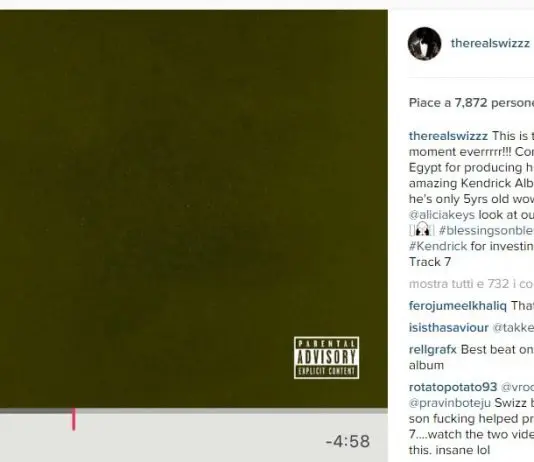Click the therealswizzz username header link

point(490,44)
